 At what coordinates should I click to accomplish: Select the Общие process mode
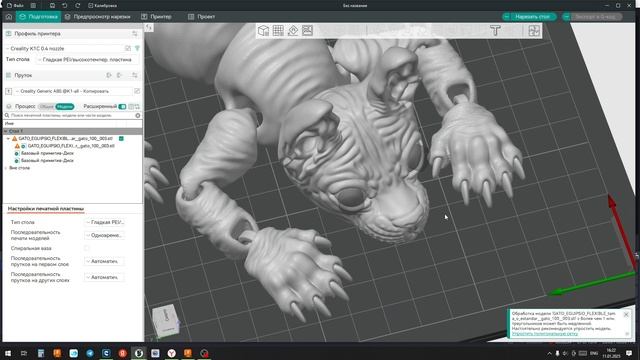pos(47,107)
